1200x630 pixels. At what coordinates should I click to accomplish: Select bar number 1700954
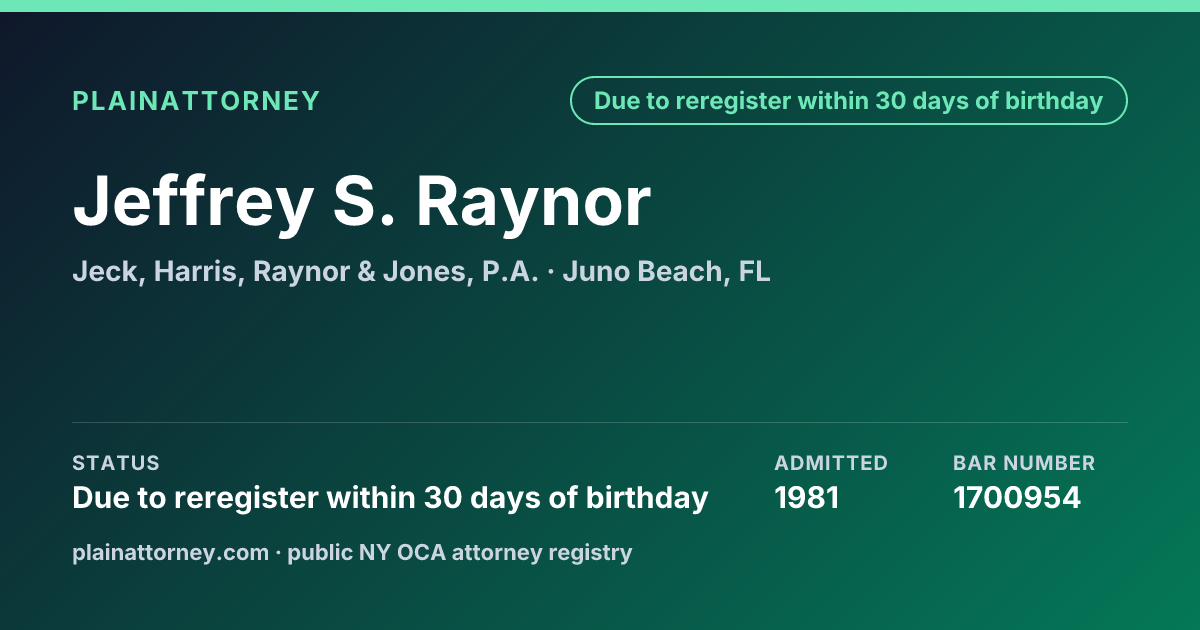(1017, 498)
